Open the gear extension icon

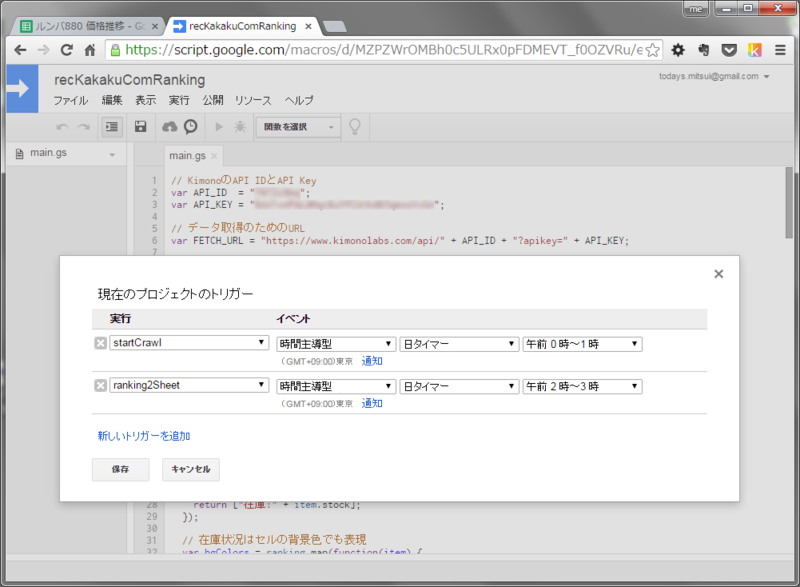[x=678, y=50]
